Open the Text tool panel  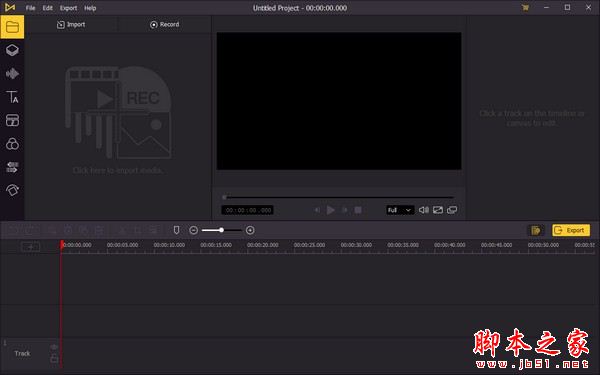click(x=12, y=97)
